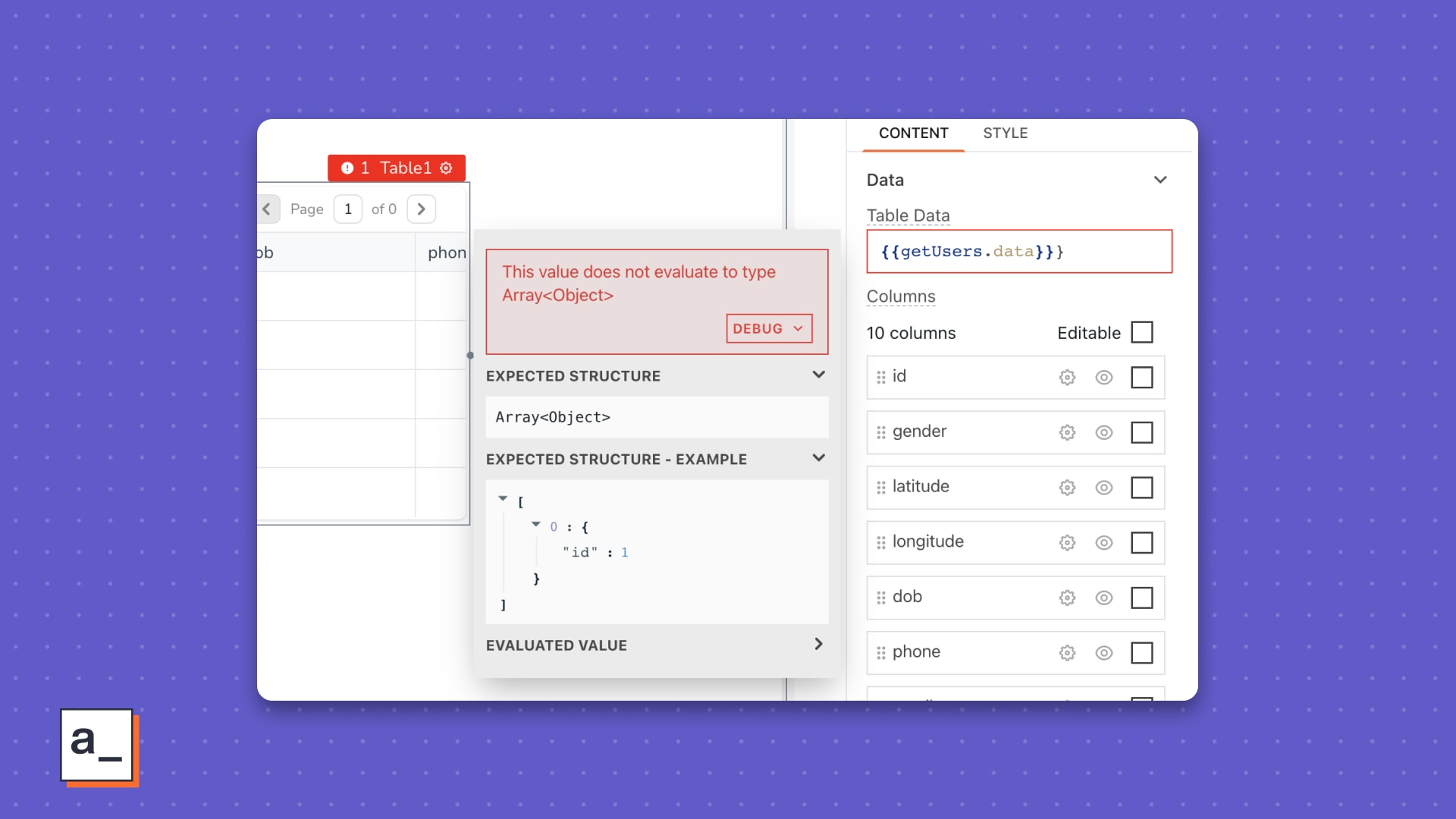Collapse the Expected Structure section

click(x=819, y=375)
